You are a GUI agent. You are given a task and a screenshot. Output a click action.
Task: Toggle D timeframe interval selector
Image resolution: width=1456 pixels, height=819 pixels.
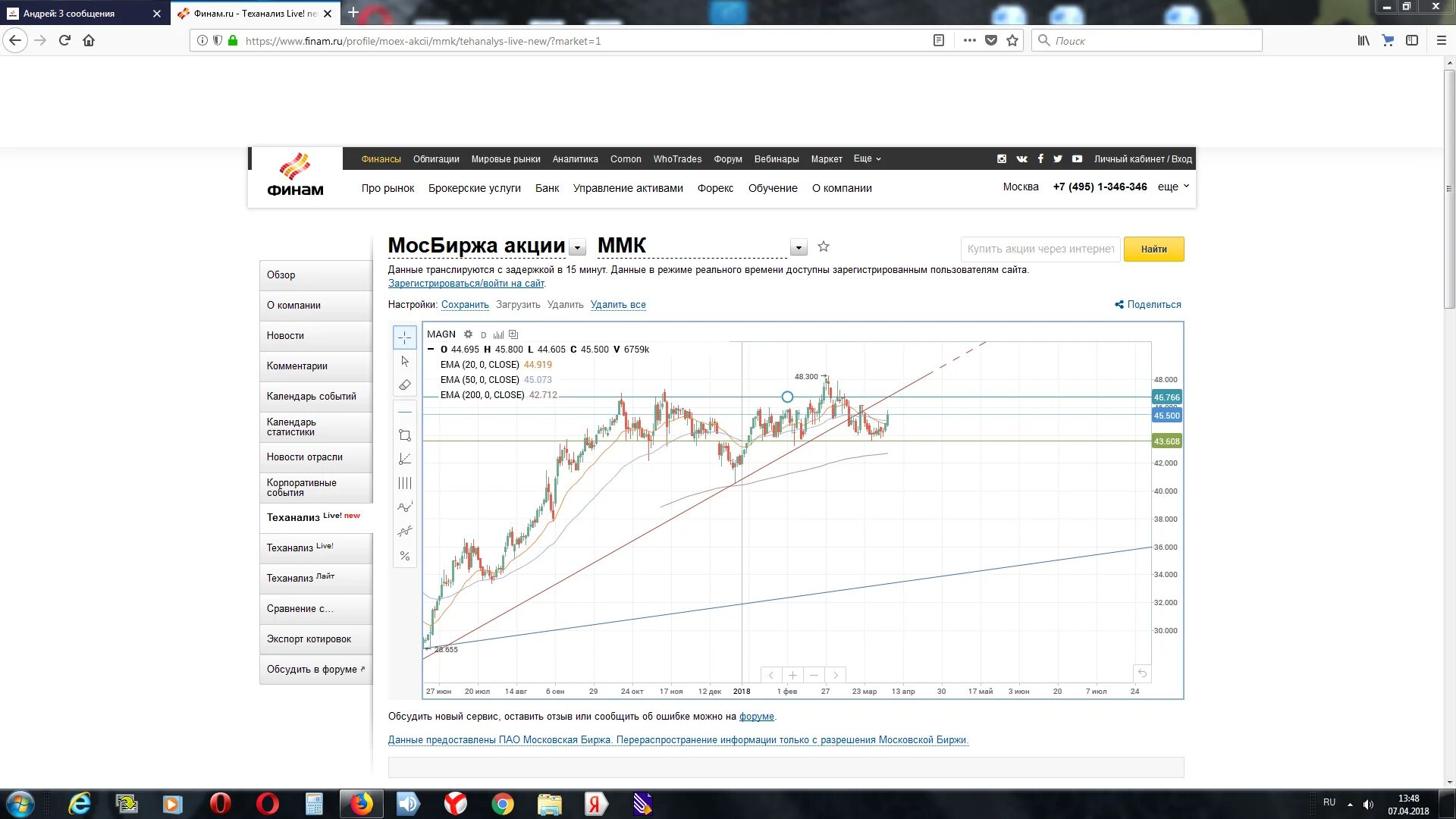[x=483, y=335]
